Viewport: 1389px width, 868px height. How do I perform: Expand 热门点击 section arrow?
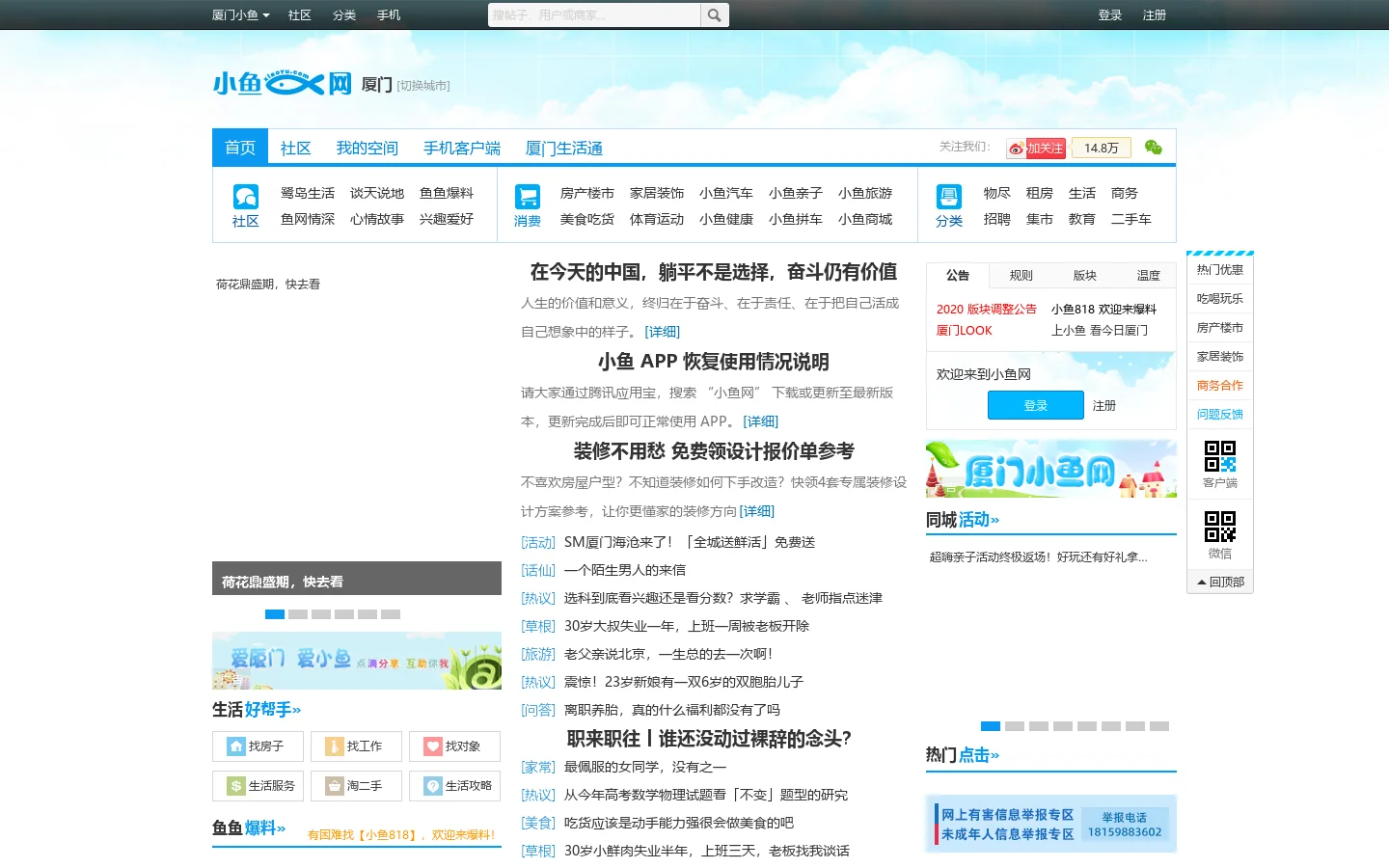[x=994, y=756]
